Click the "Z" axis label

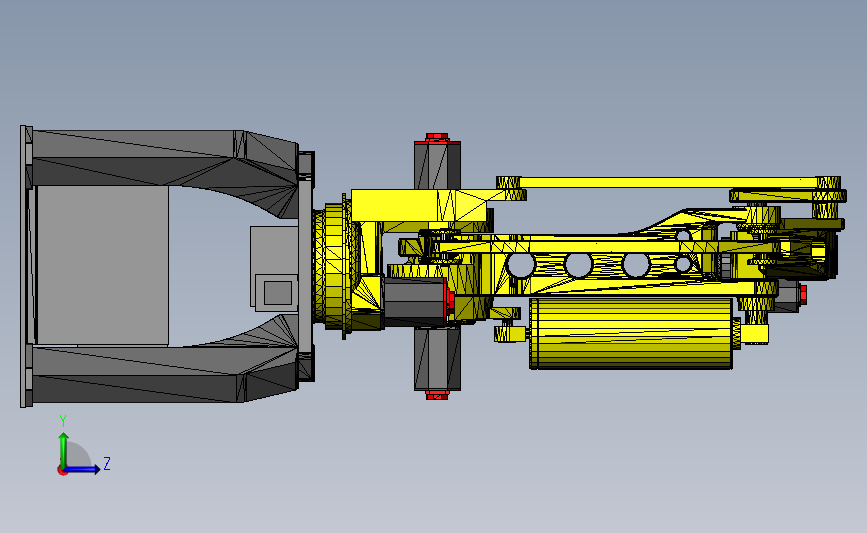click(107, 463)
